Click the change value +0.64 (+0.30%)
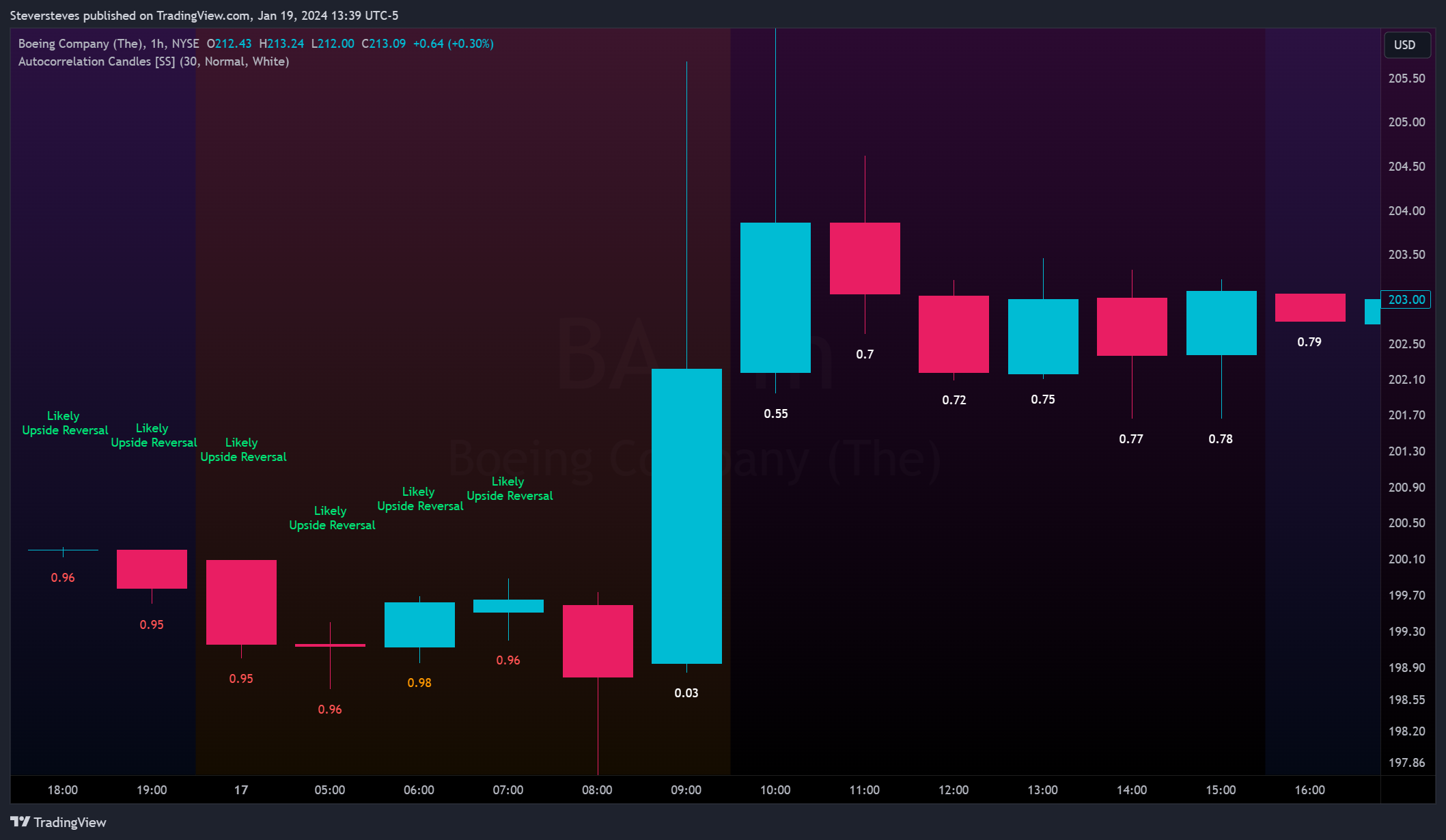This screenshot has height=840, width=1446. tap(453, 44)
